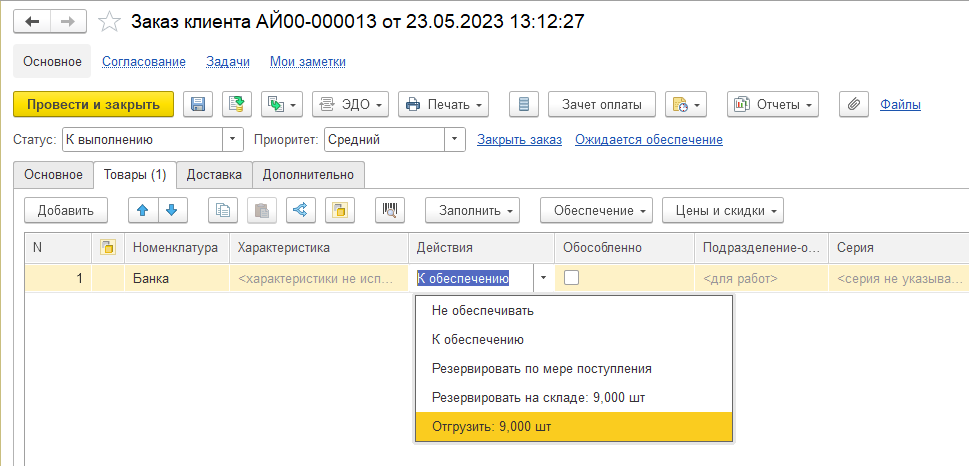Click the Зачет оплаты button
The image size is (969, 466).
coord(601,104)
